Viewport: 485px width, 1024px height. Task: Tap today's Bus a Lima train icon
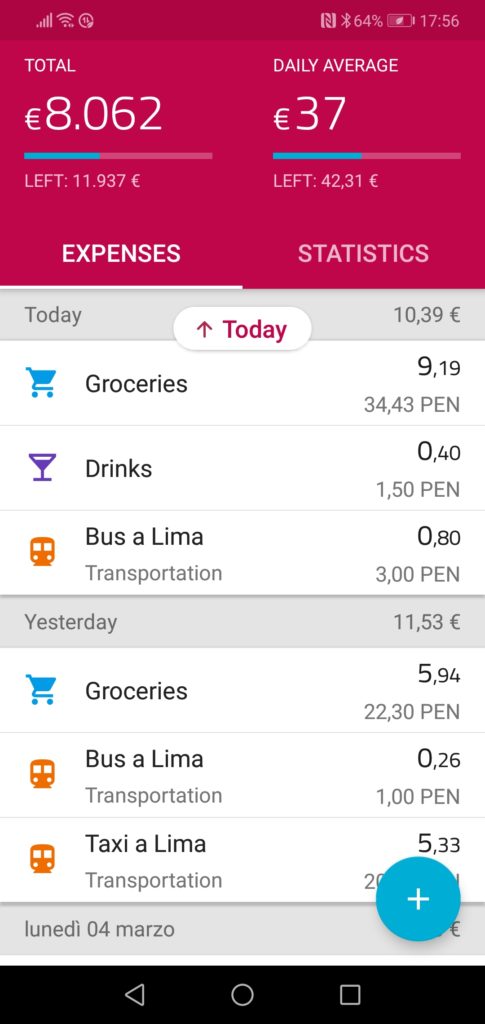(42, 552)
